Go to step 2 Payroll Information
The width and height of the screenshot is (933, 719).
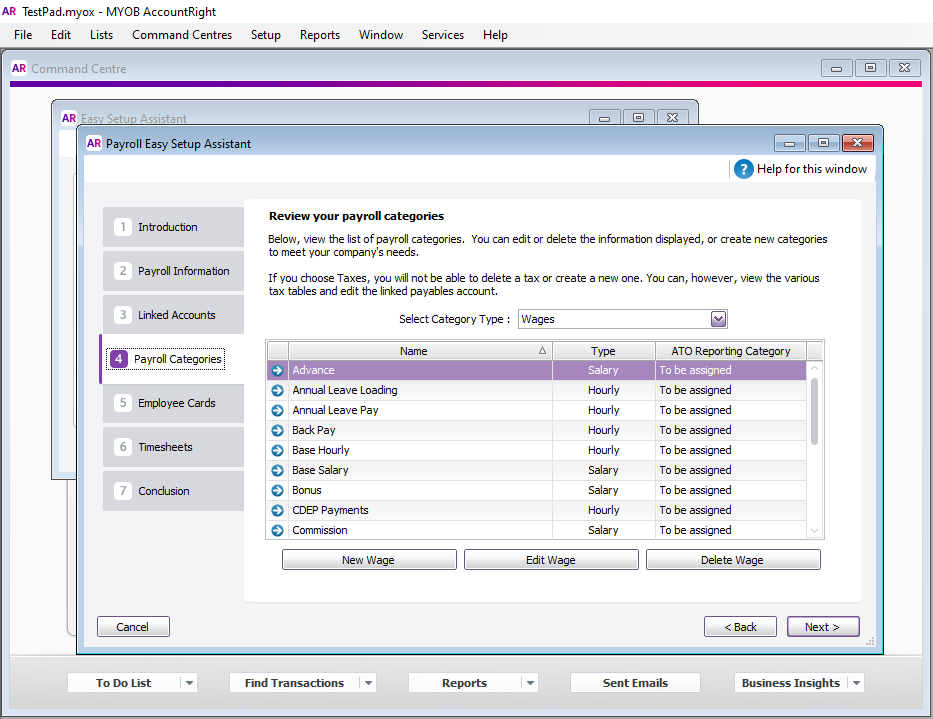tap(173, 271)
